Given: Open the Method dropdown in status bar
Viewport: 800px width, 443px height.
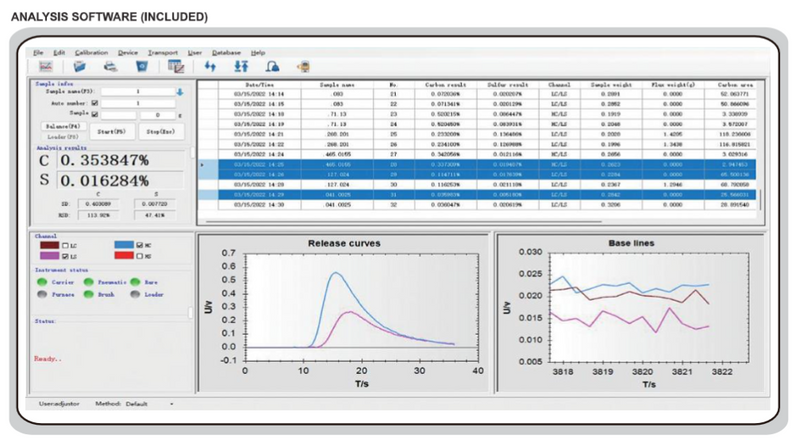Looking at the screenshot, I should [171, 403].
